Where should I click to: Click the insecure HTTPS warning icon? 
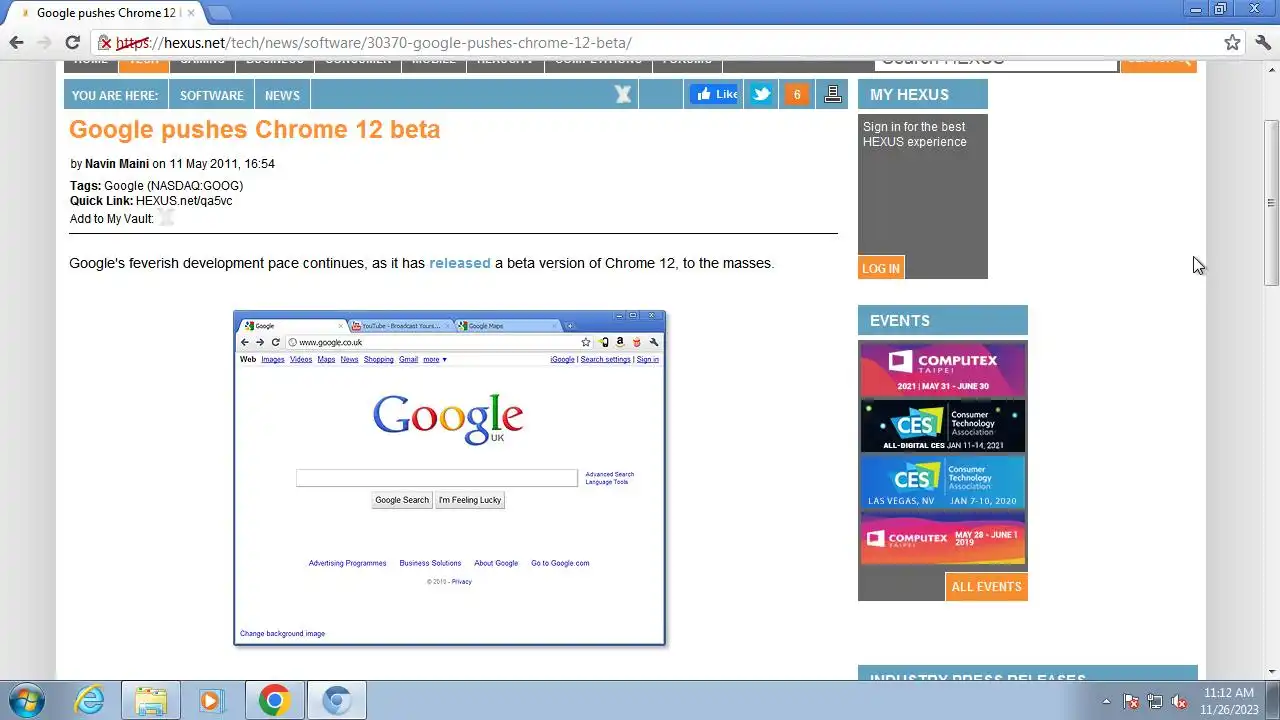[104, 43]
